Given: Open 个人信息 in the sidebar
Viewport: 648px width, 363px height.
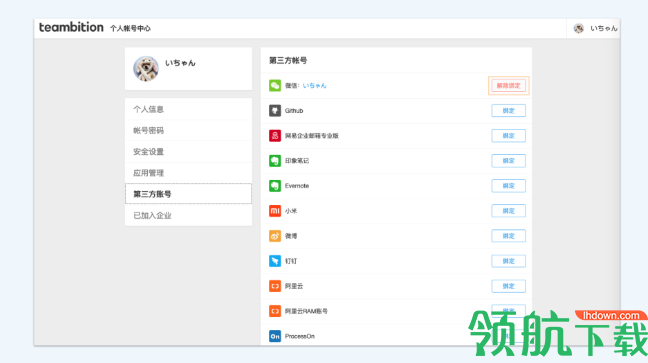Looking at the screenshot, I should click(x=188, y=109).
